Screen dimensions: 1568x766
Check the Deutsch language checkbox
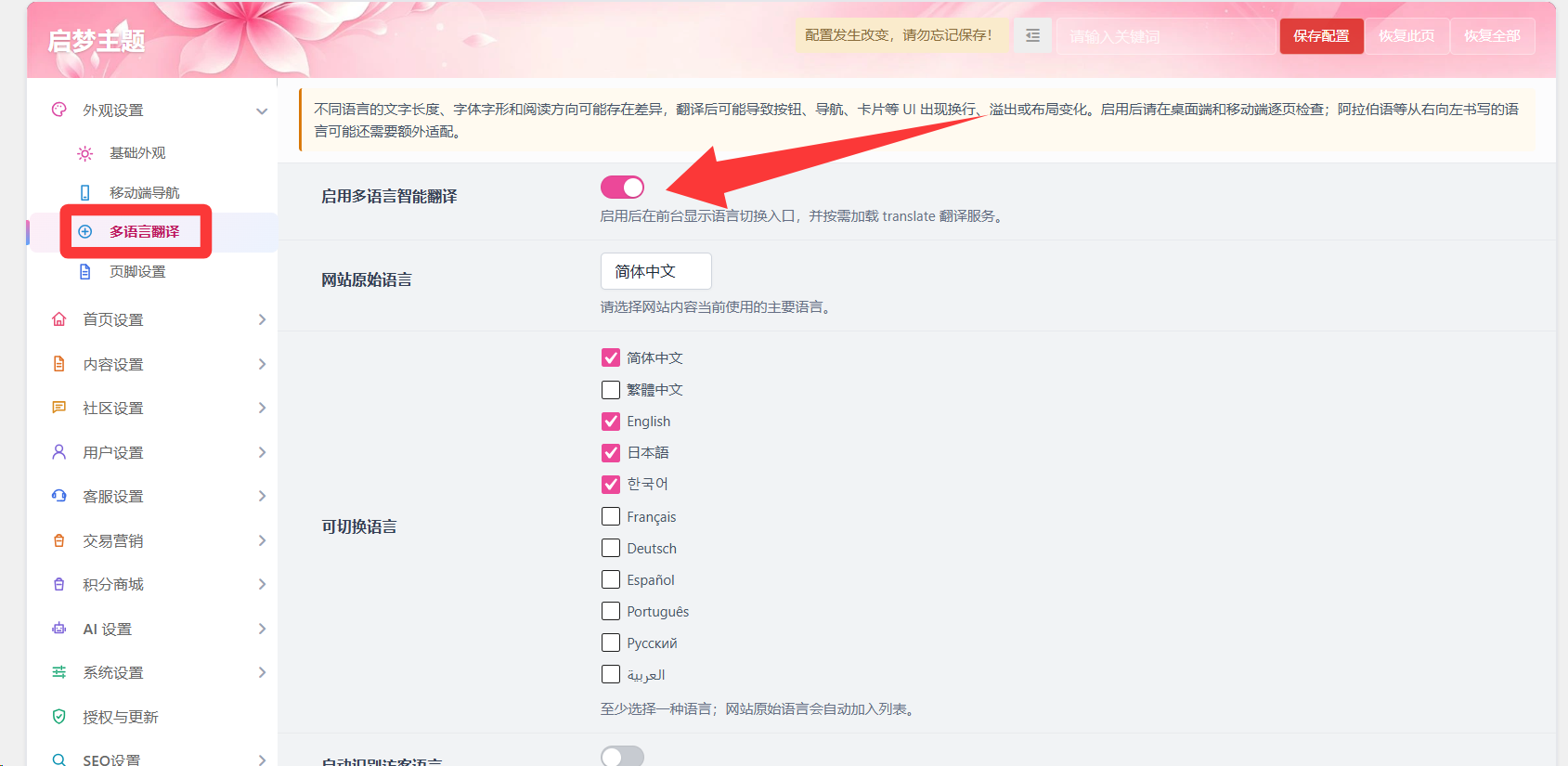[x=611, y=548]
